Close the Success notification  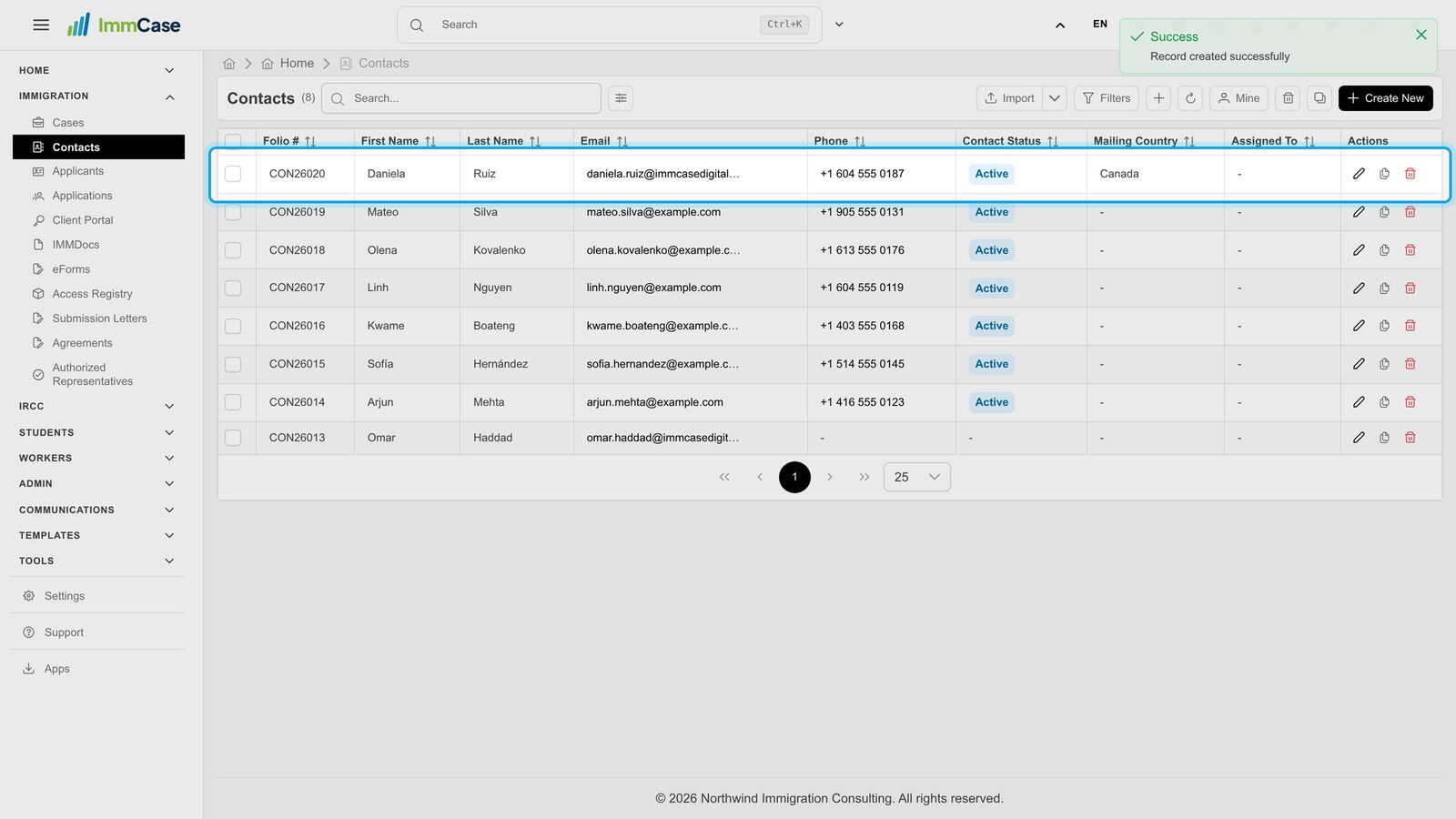pos(1421,35)
